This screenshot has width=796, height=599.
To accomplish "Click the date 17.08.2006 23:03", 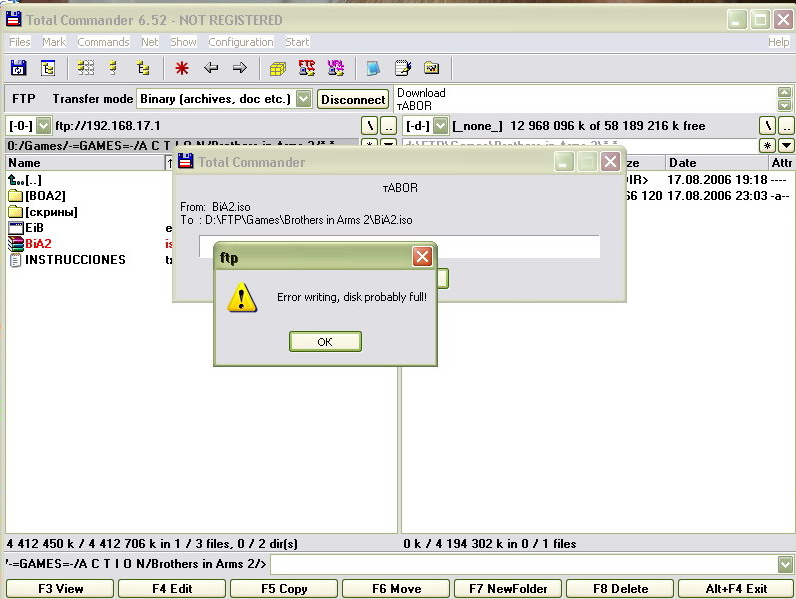I will 717,196.
